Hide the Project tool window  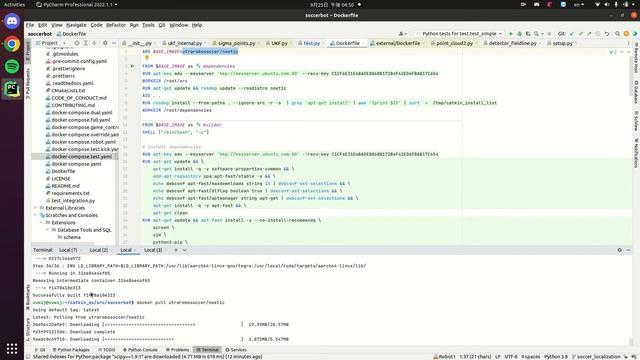pos(114,43)
